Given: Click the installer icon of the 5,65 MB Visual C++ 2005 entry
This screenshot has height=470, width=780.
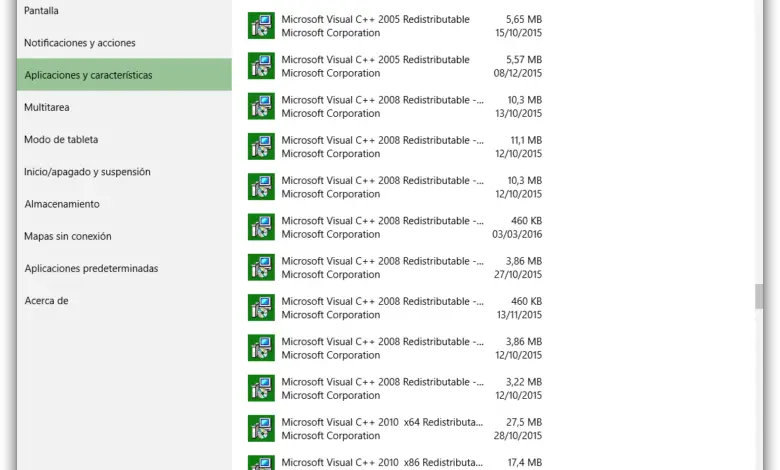Looking at the screenshot, I should (261, 25).
